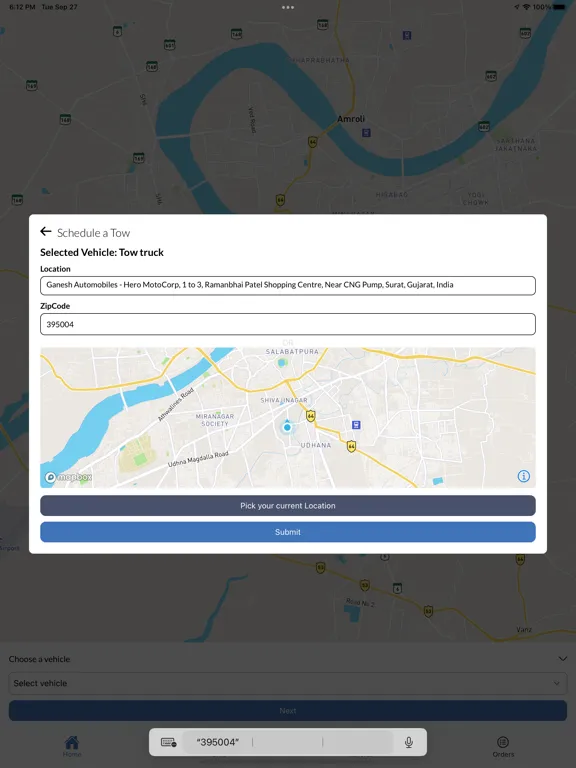Click the SALABATPURA label on the map
The height and width of the screenshot is (768, 576).
pyautogui.click(x=292, y=351)
